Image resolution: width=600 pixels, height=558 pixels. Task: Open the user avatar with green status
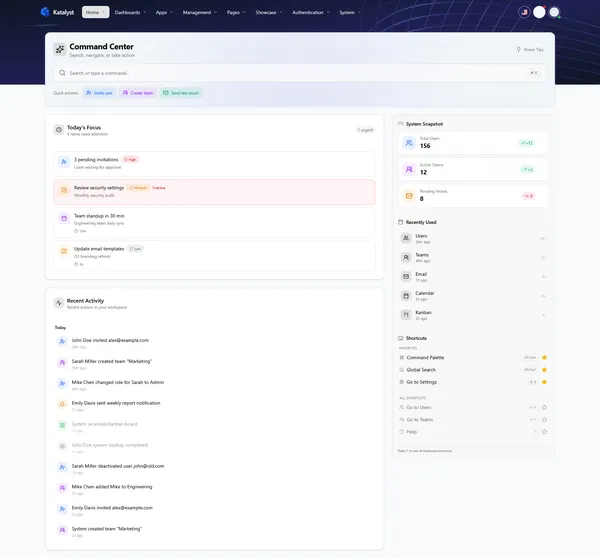tap(554, 12)
